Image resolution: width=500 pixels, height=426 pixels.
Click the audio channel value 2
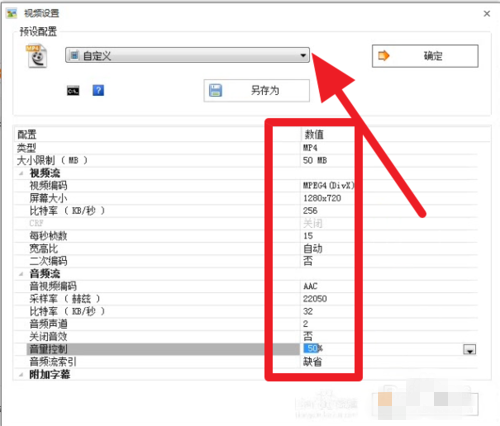pyautogui.click(x=306, y=324)
